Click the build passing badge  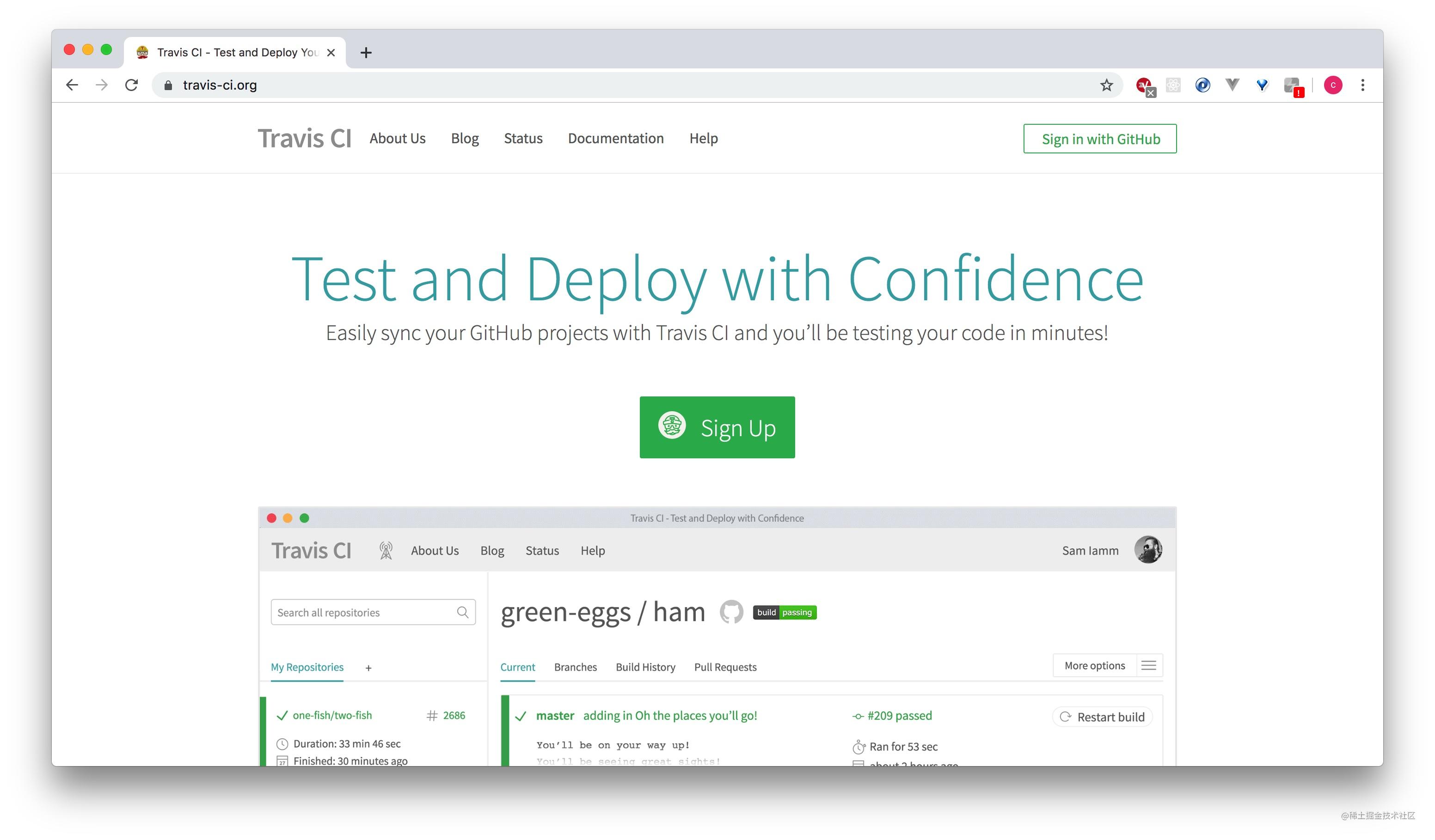[784, 612]
